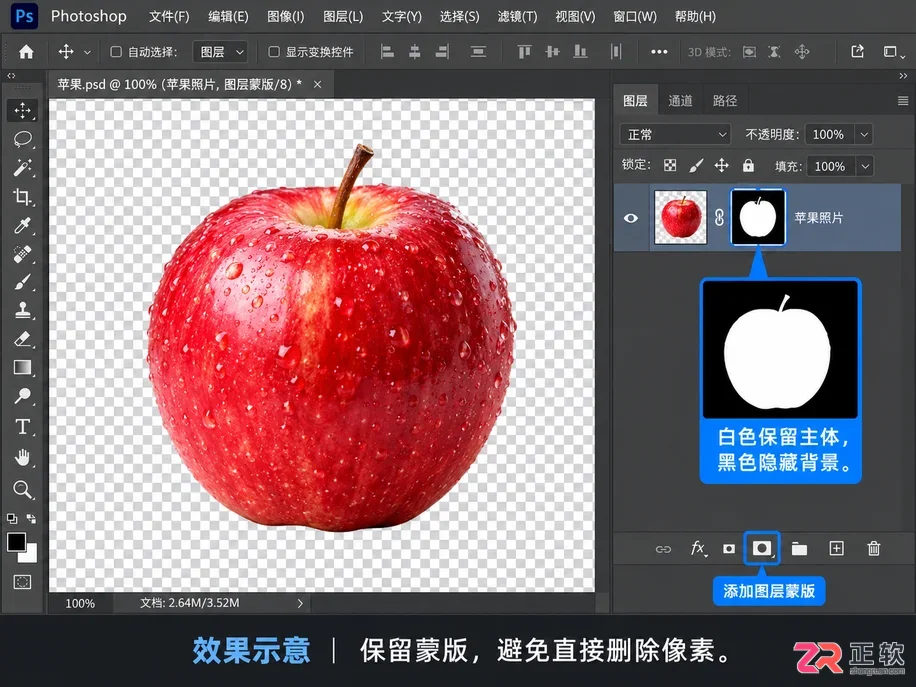Select the apple layer thumbnail
This screenshot has height=687, width=916.
(x=680, y=217)
